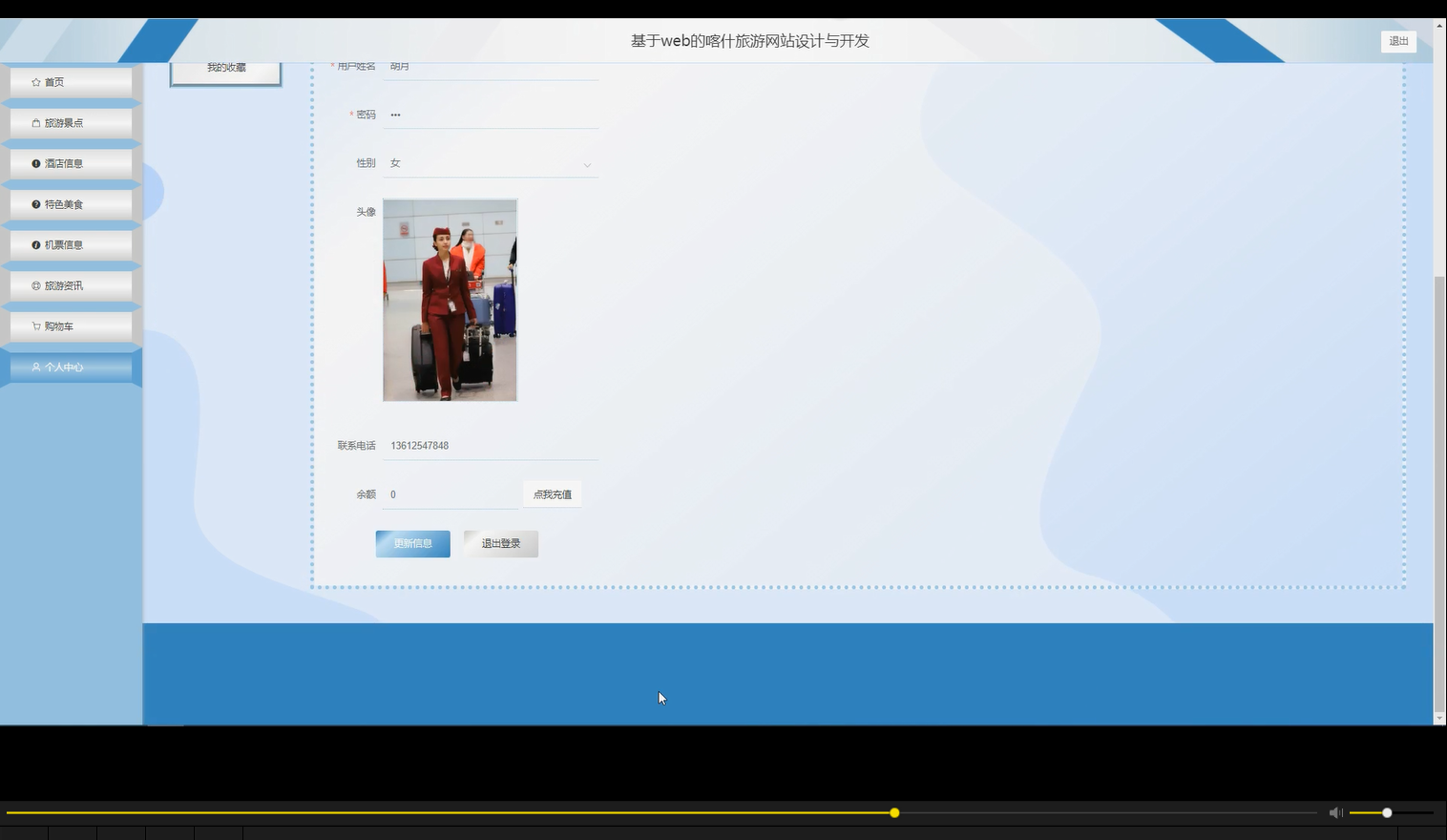Adjust the volume slider
The height and width of the screenshot is (840, 1447).
(x=1391, y=813)
